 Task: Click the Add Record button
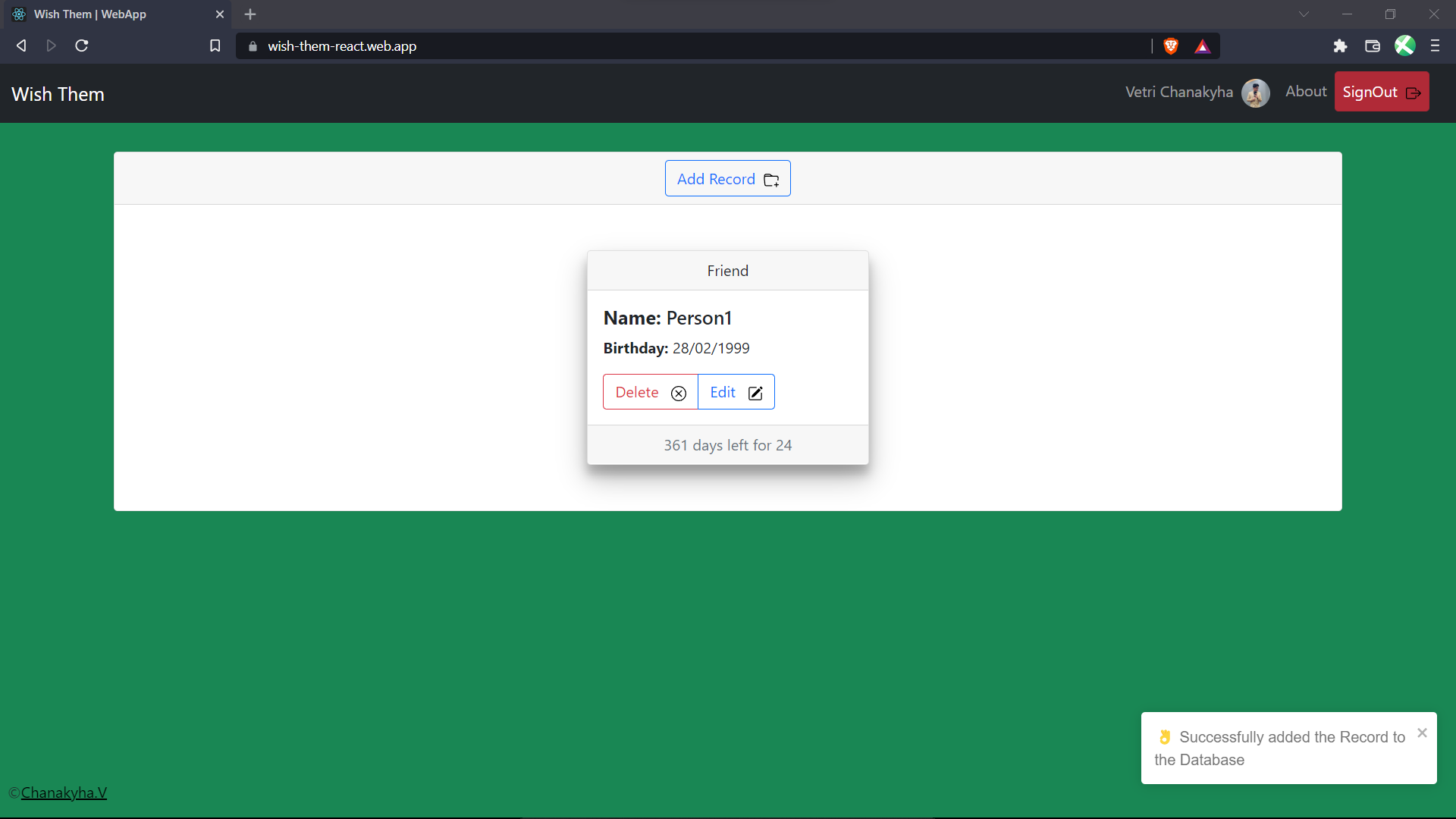(x=727, y=178)
